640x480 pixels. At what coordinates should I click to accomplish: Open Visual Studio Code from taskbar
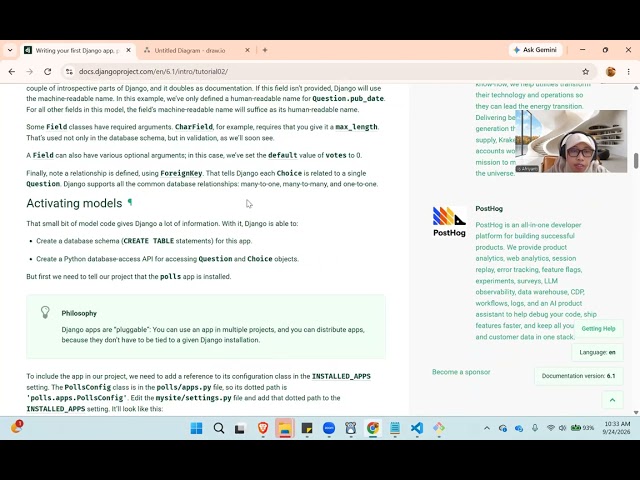(417, 428)
